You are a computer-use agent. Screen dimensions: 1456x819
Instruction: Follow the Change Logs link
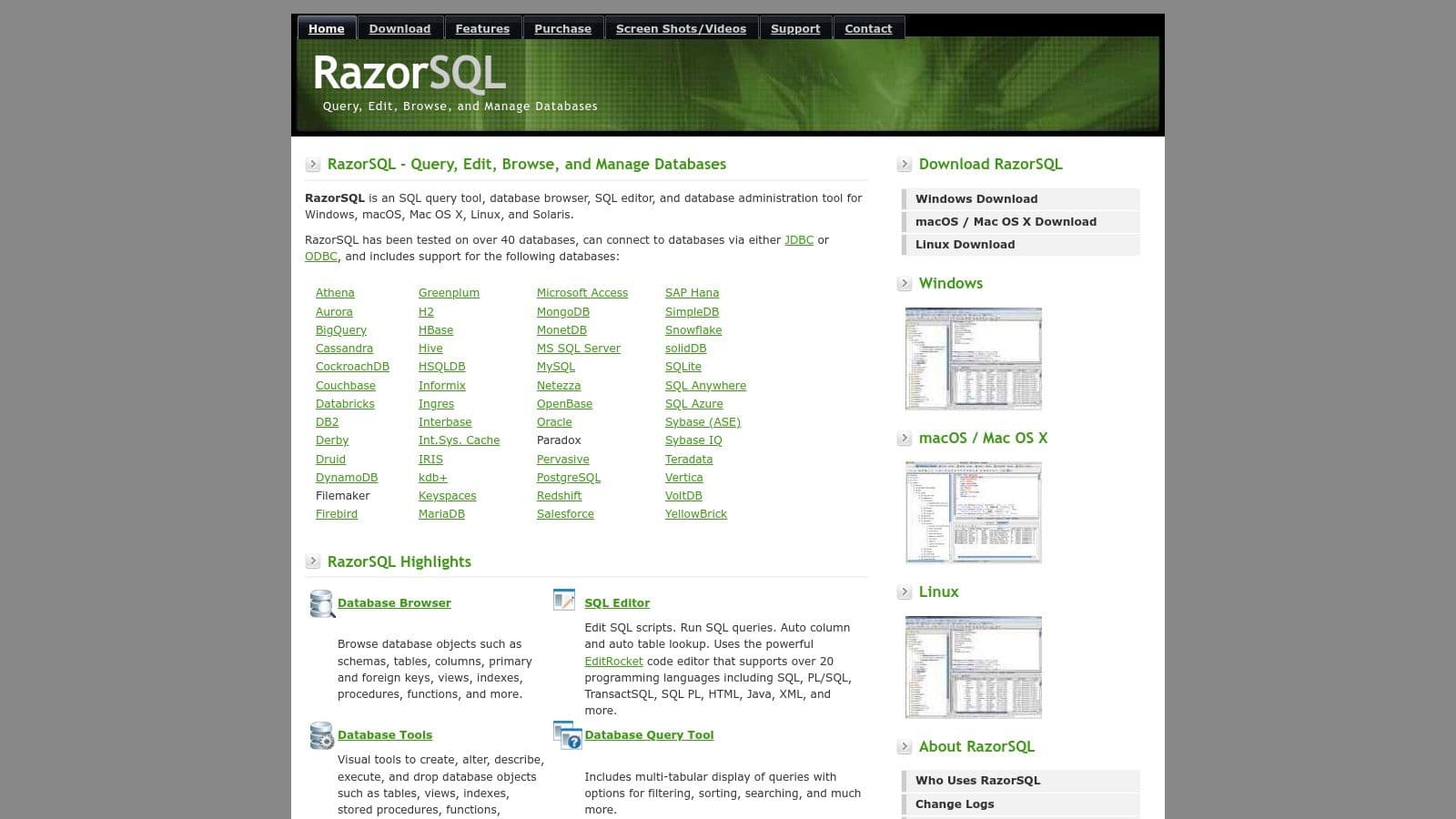(954, 804)
